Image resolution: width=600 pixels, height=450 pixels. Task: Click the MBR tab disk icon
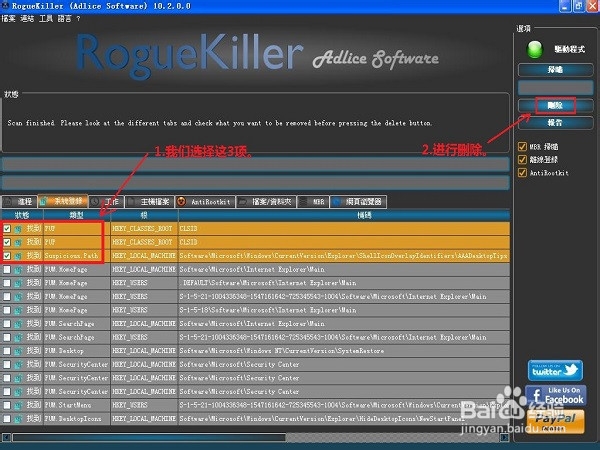(x=303, y=201)
